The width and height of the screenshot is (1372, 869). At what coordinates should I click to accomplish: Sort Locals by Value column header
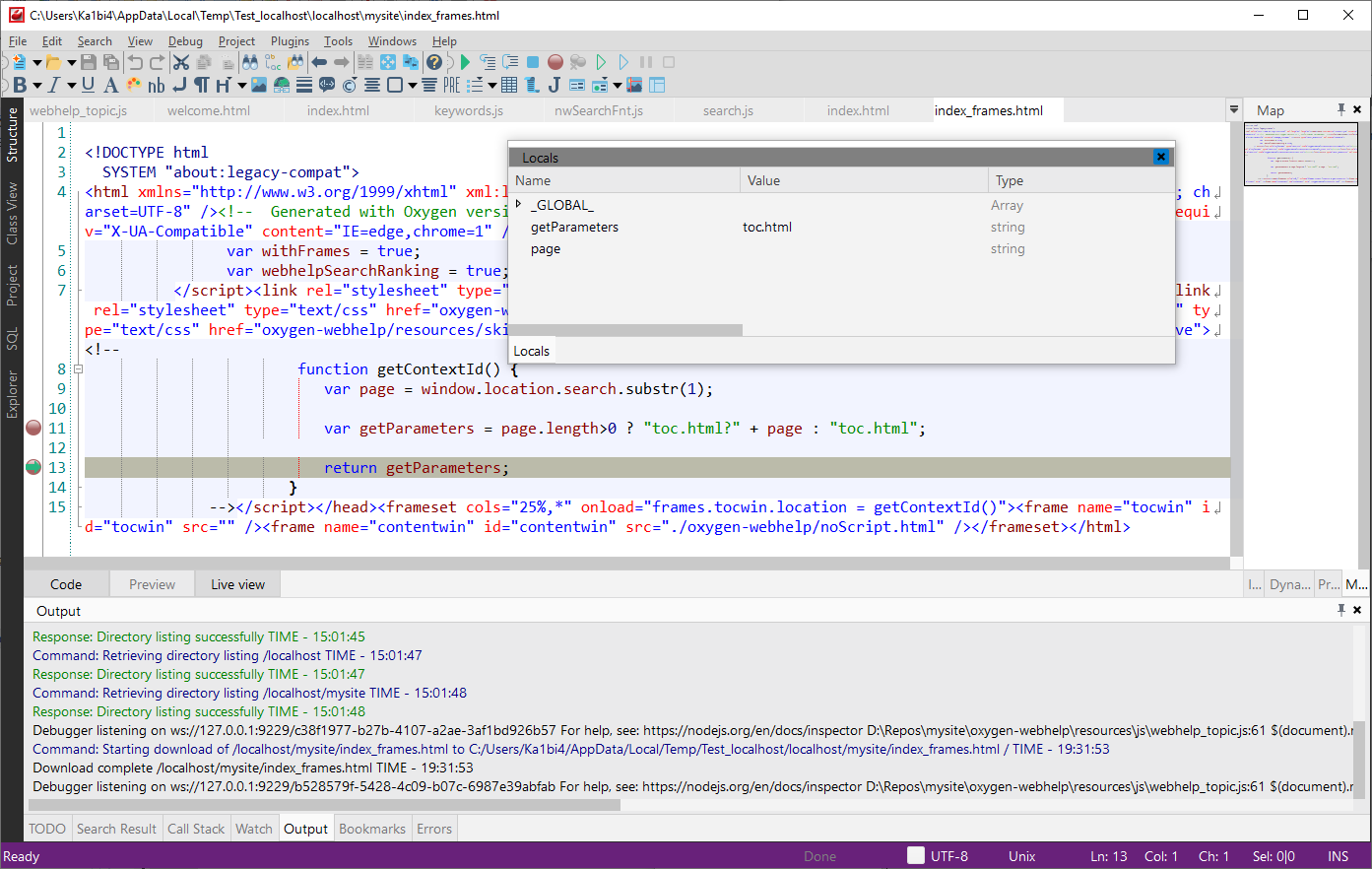click(x=864, y=180)
